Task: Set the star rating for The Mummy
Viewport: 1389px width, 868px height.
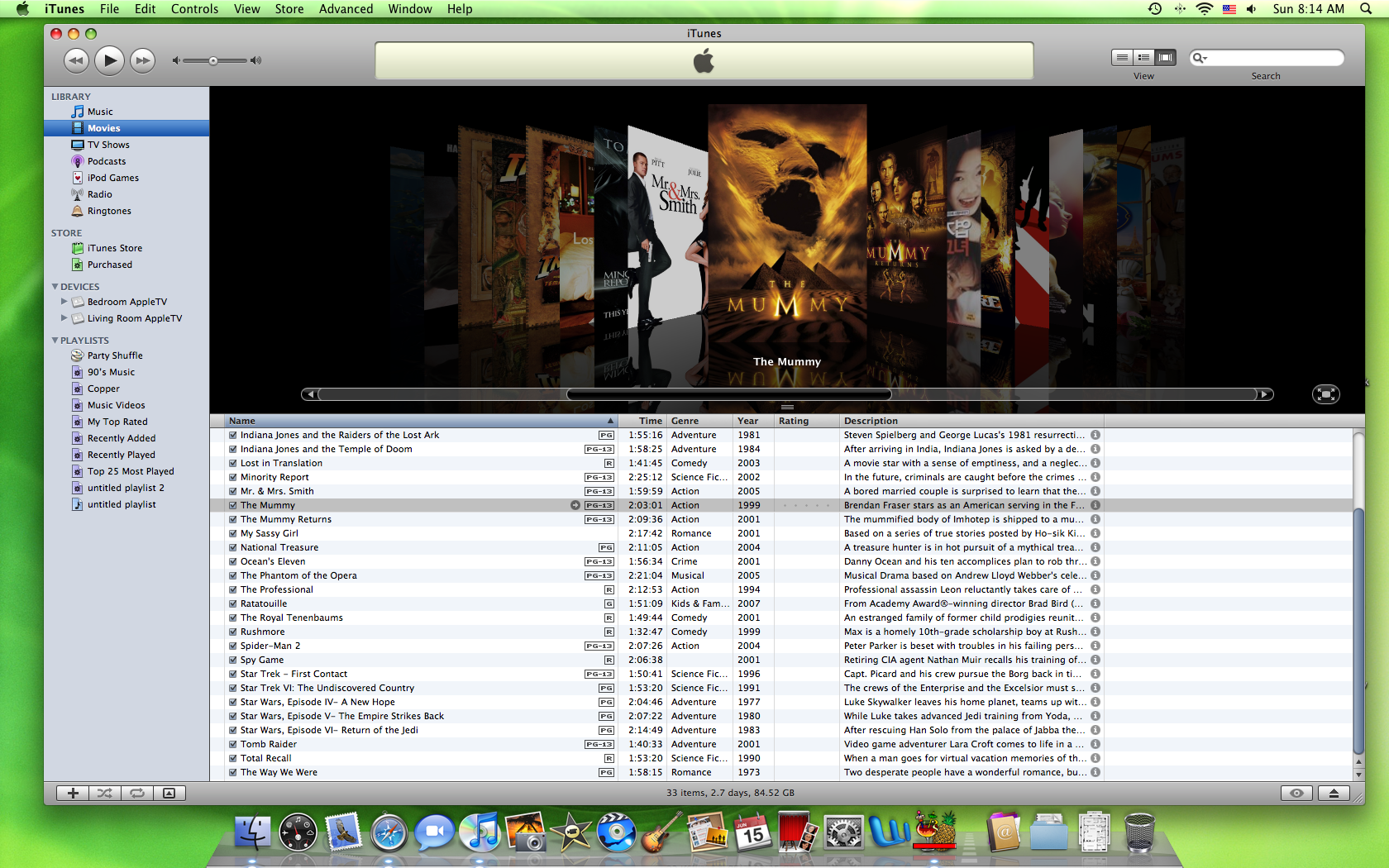Action: 806,505
